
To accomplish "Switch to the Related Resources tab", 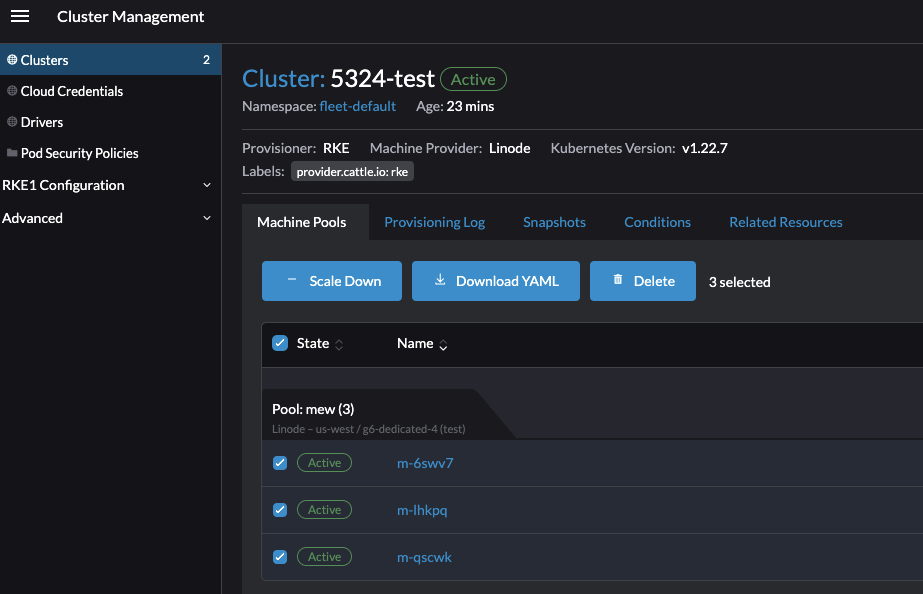I will [785, 221].
